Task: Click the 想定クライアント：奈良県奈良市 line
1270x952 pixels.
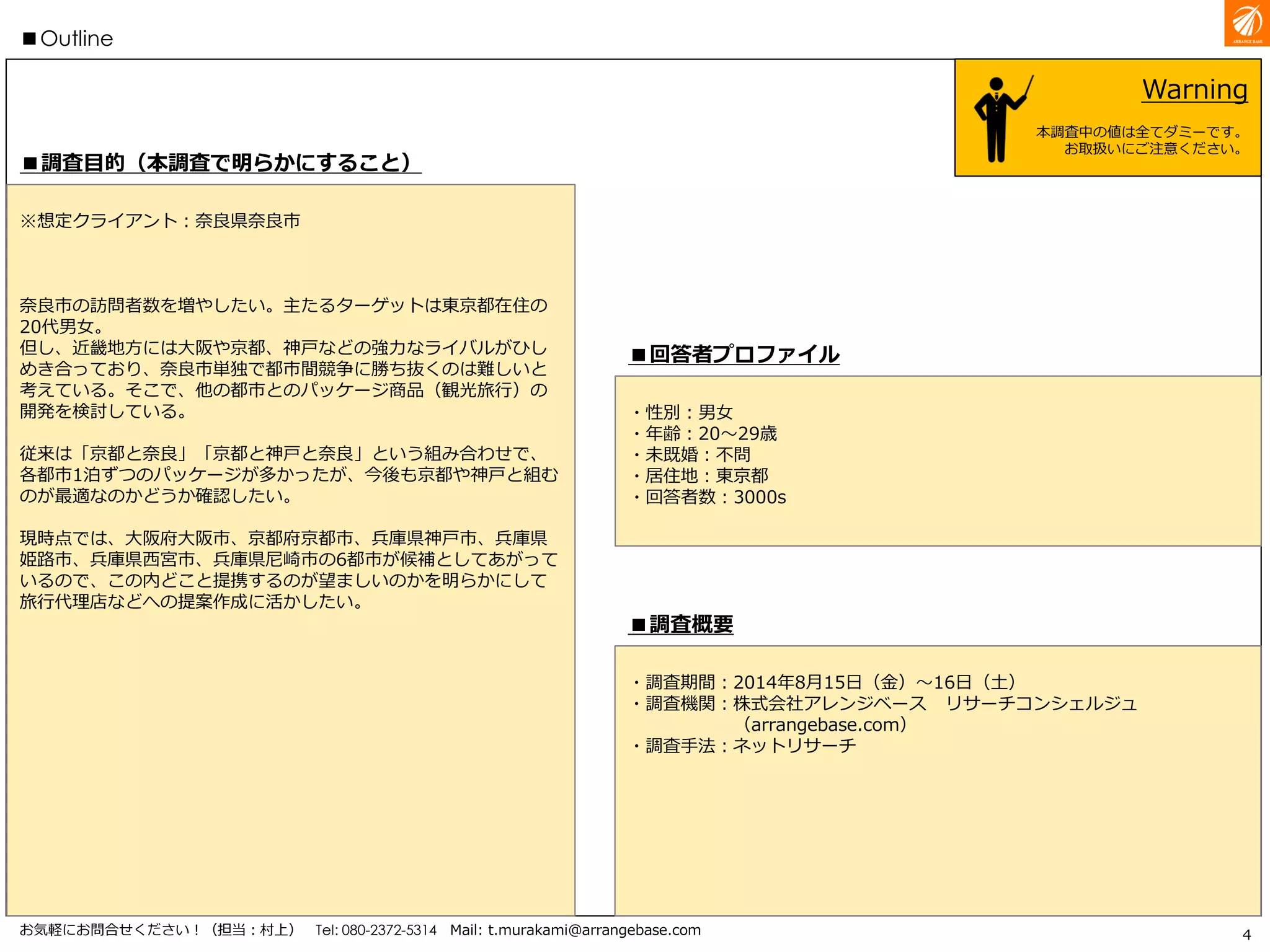Action: [x=160, y=221]
